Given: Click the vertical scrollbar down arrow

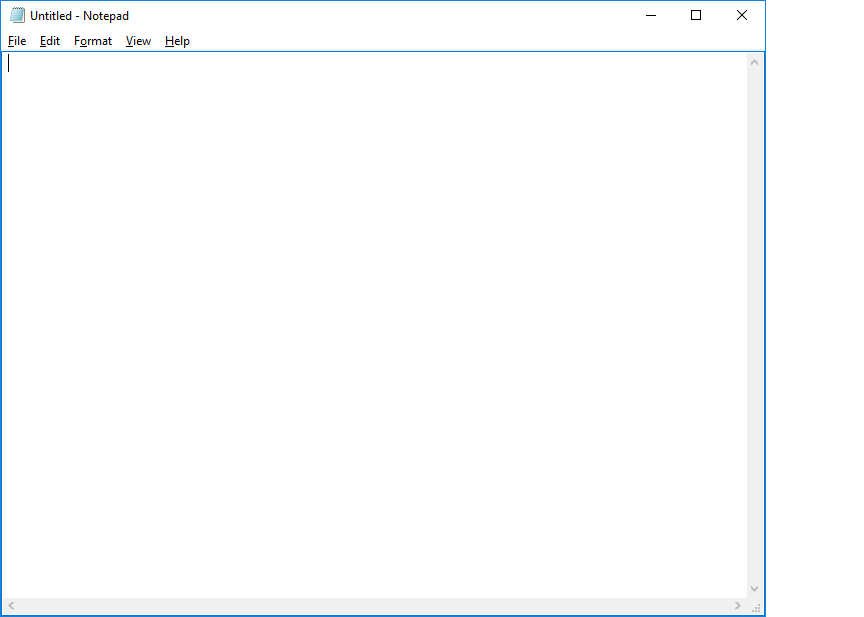Looking at the screenshot, I should coord(754,589).
